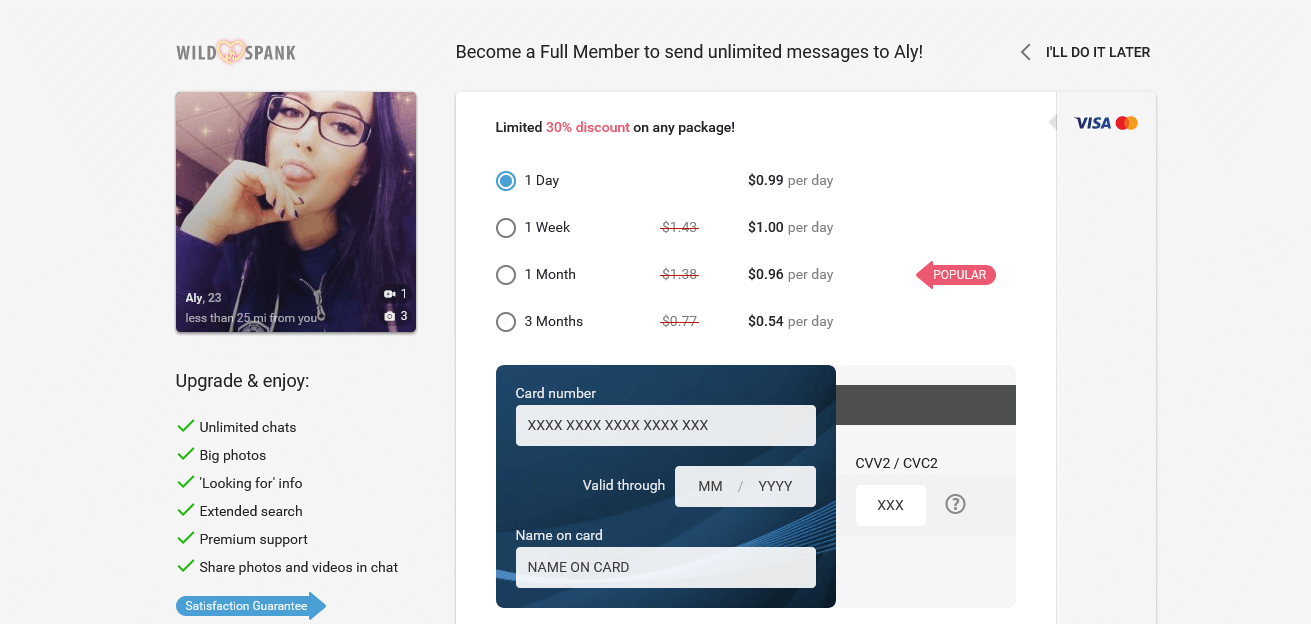
Task: Select the 1 Month package radio button
Action: (x=506, y=274)
